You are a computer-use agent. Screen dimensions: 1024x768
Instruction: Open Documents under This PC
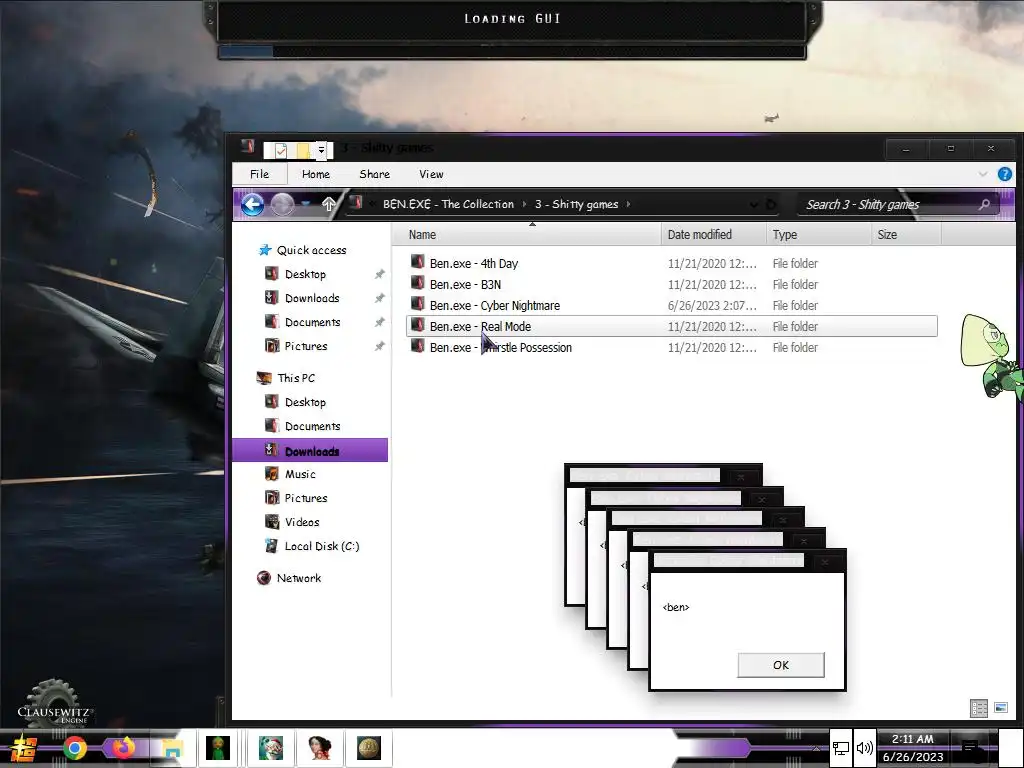click(312, 426)
